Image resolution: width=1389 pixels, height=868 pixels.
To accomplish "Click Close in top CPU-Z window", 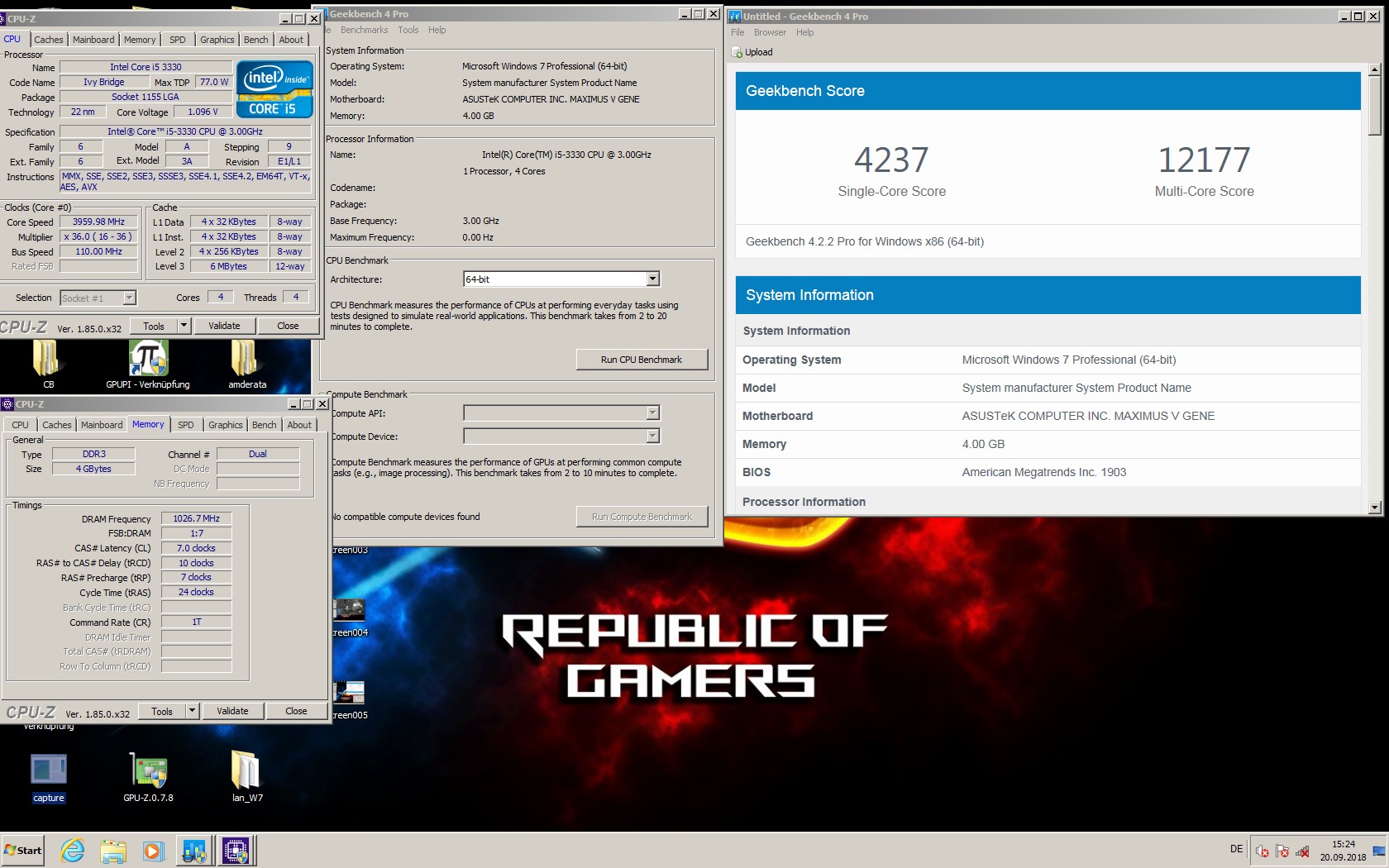I will [288, 326].
